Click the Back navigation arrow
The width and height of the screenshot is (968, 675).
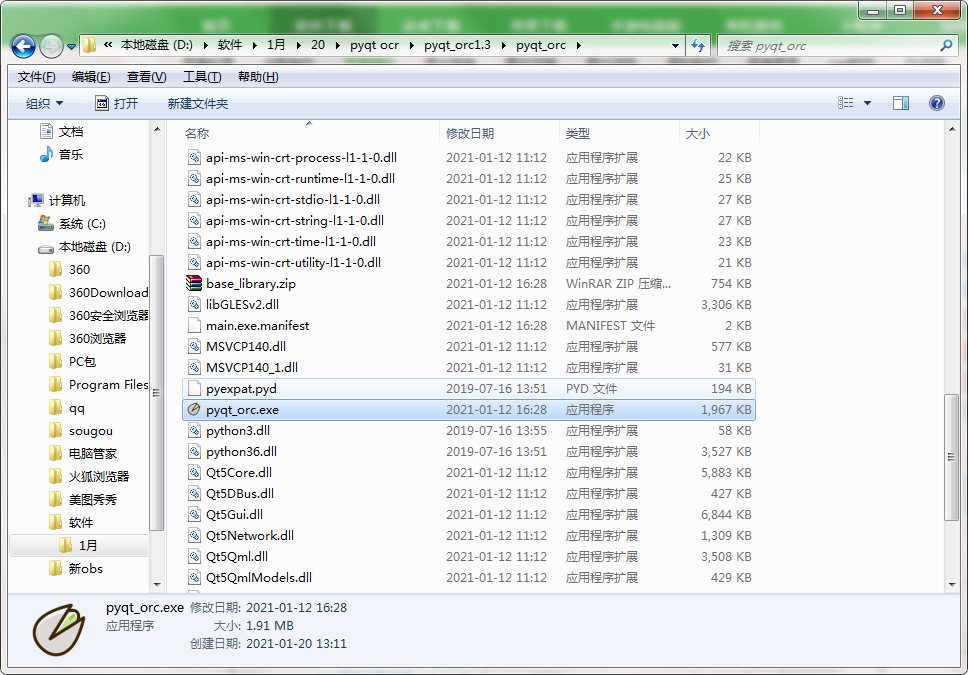click(x=23, y=46)
